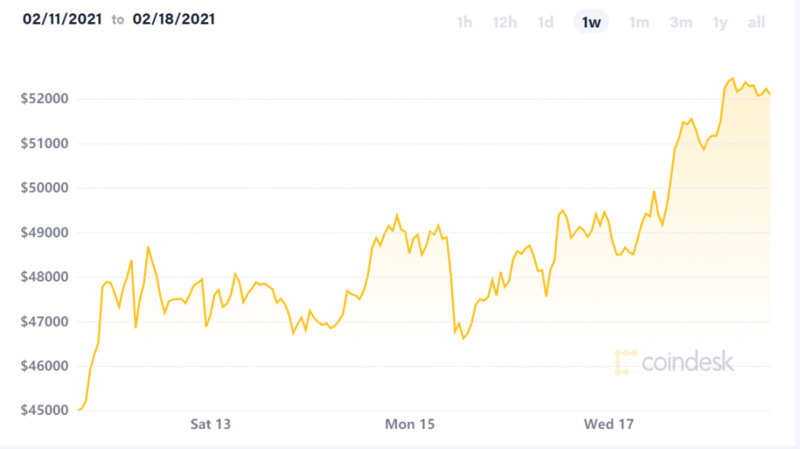Click the Wed 17 date marker

pyautogui.click(x=608, y=425)
